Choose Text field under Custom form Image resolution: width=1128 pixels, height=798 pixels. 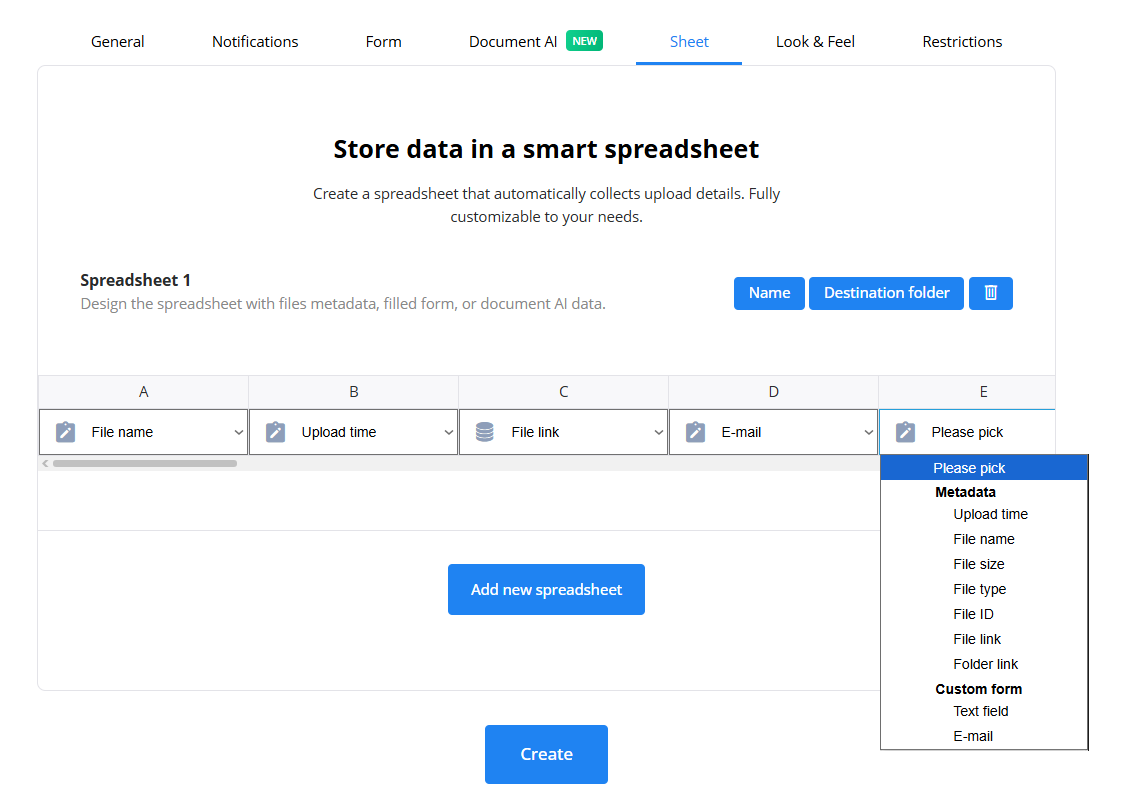981,711
